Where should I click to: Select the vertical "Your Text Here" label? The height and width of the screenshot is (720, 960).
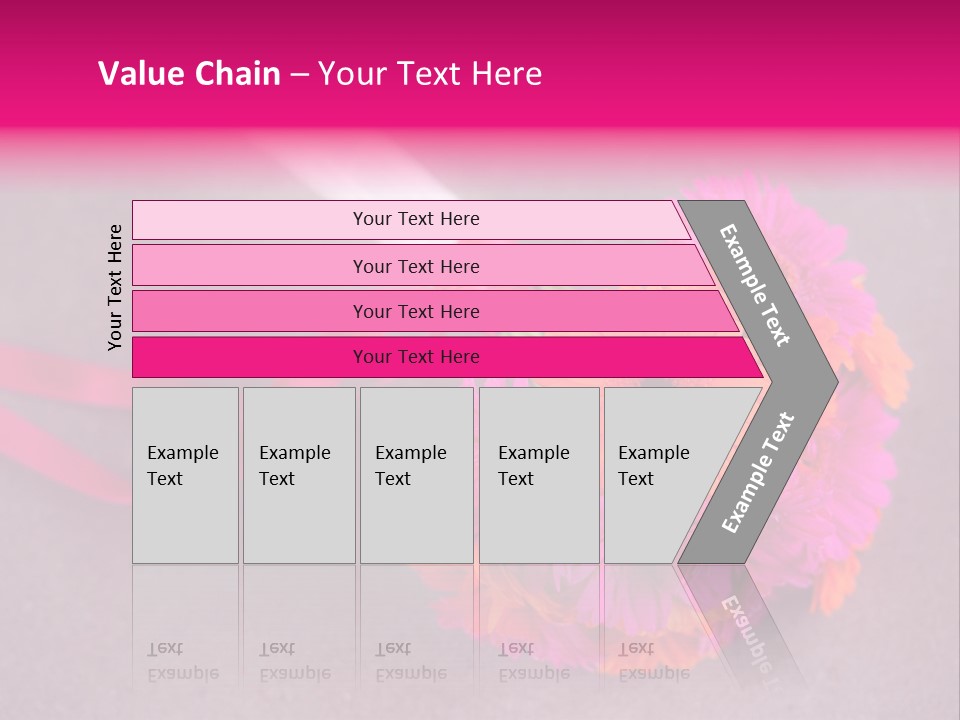click(x=115, y=287)
